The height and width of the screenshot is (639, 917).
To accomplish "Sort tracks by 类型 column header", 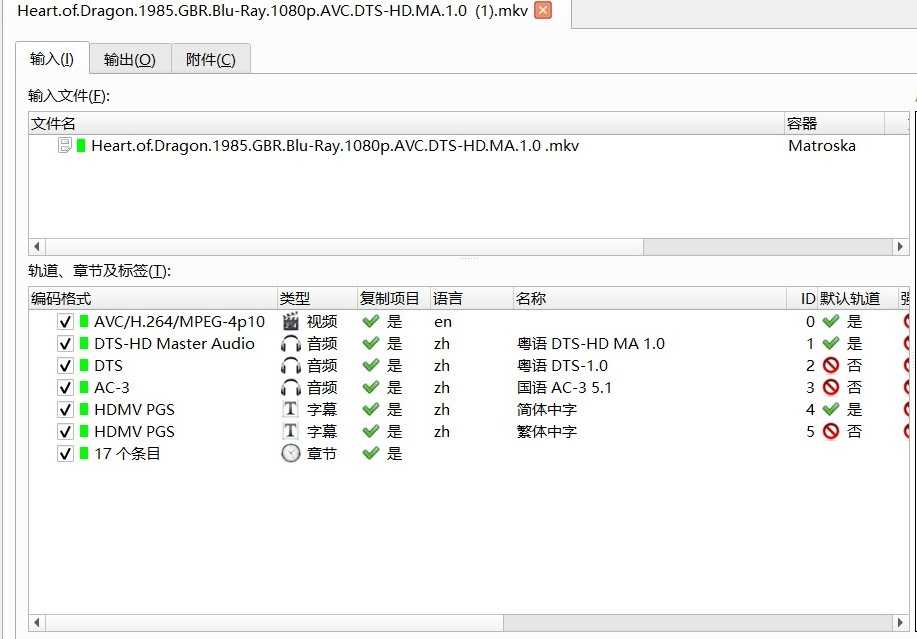I will pos(318,299).
